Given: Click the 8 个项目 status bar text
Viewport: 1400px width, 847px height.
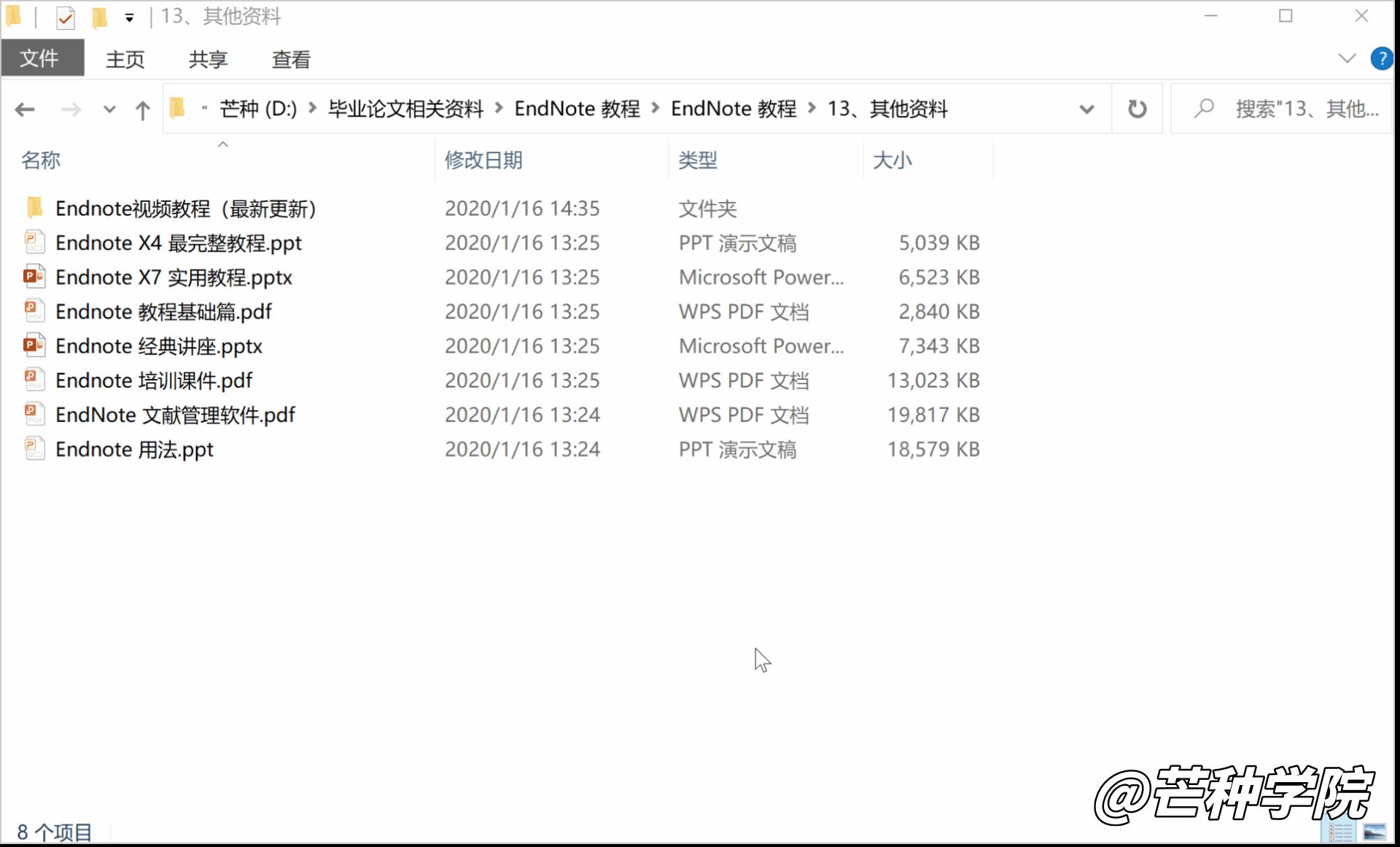Looking at the screenshot, I should 55,832.
